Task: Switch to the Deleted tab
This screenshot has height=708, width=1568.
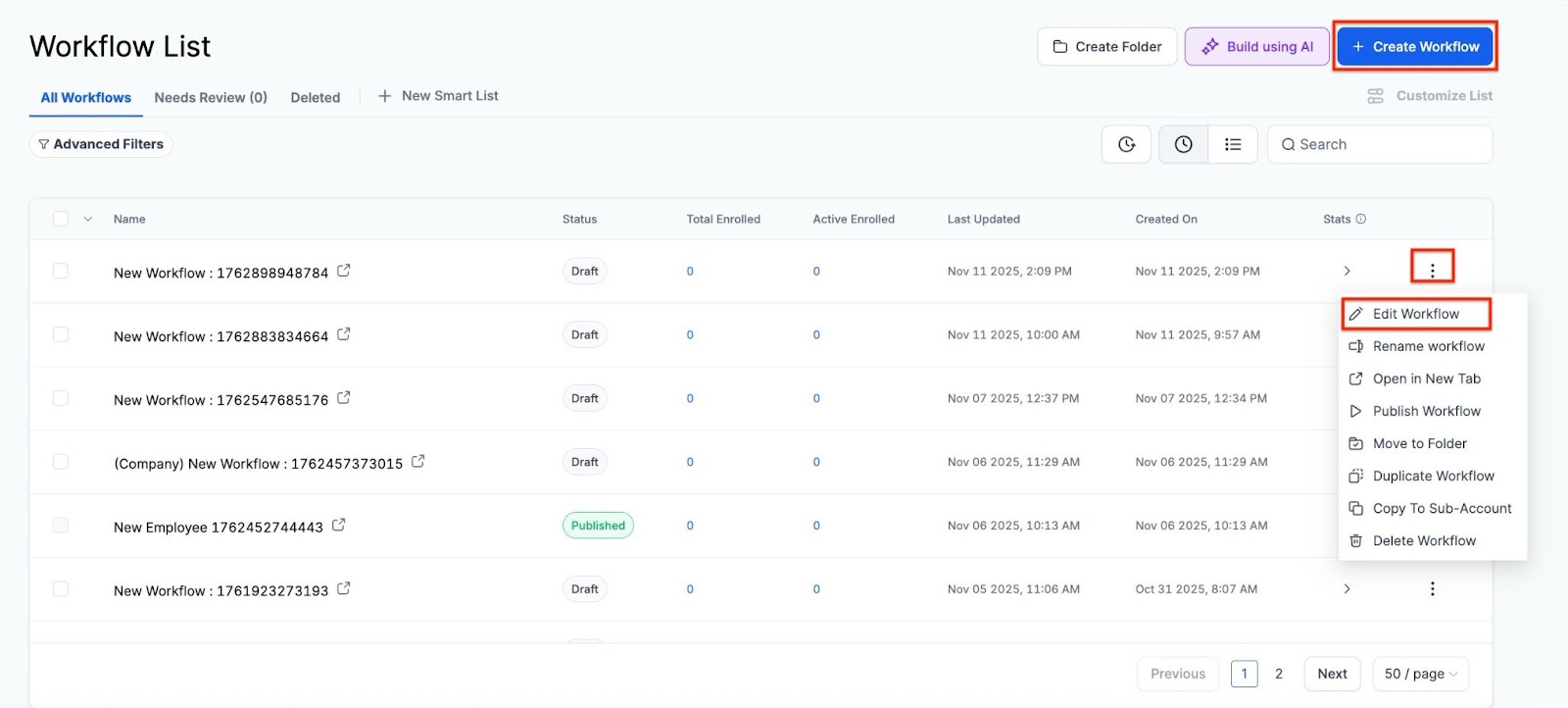Action: point(315,97)
